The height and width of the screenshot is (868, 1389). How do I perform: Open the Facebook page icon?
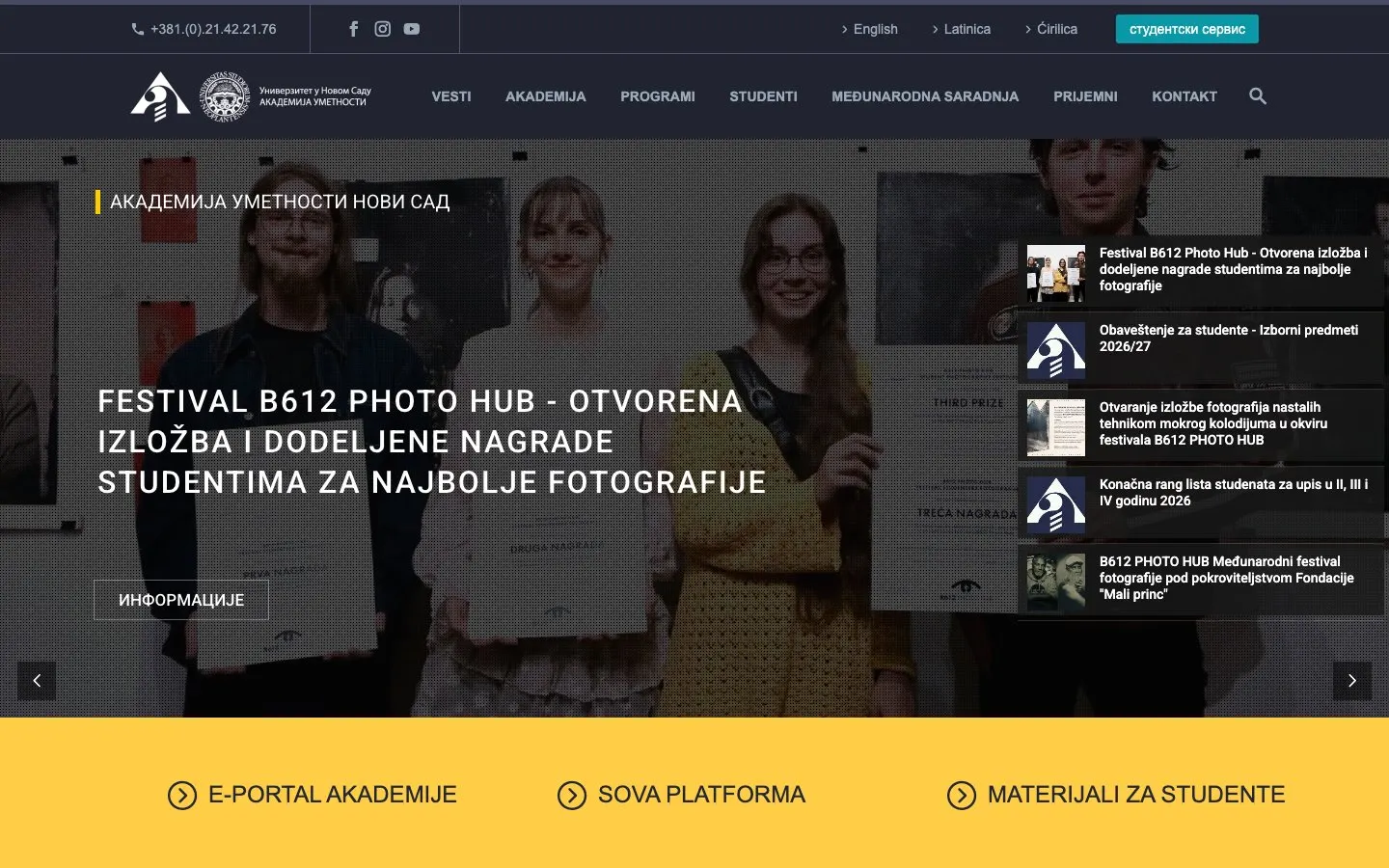pyautogui.click(x=354, y=29)
